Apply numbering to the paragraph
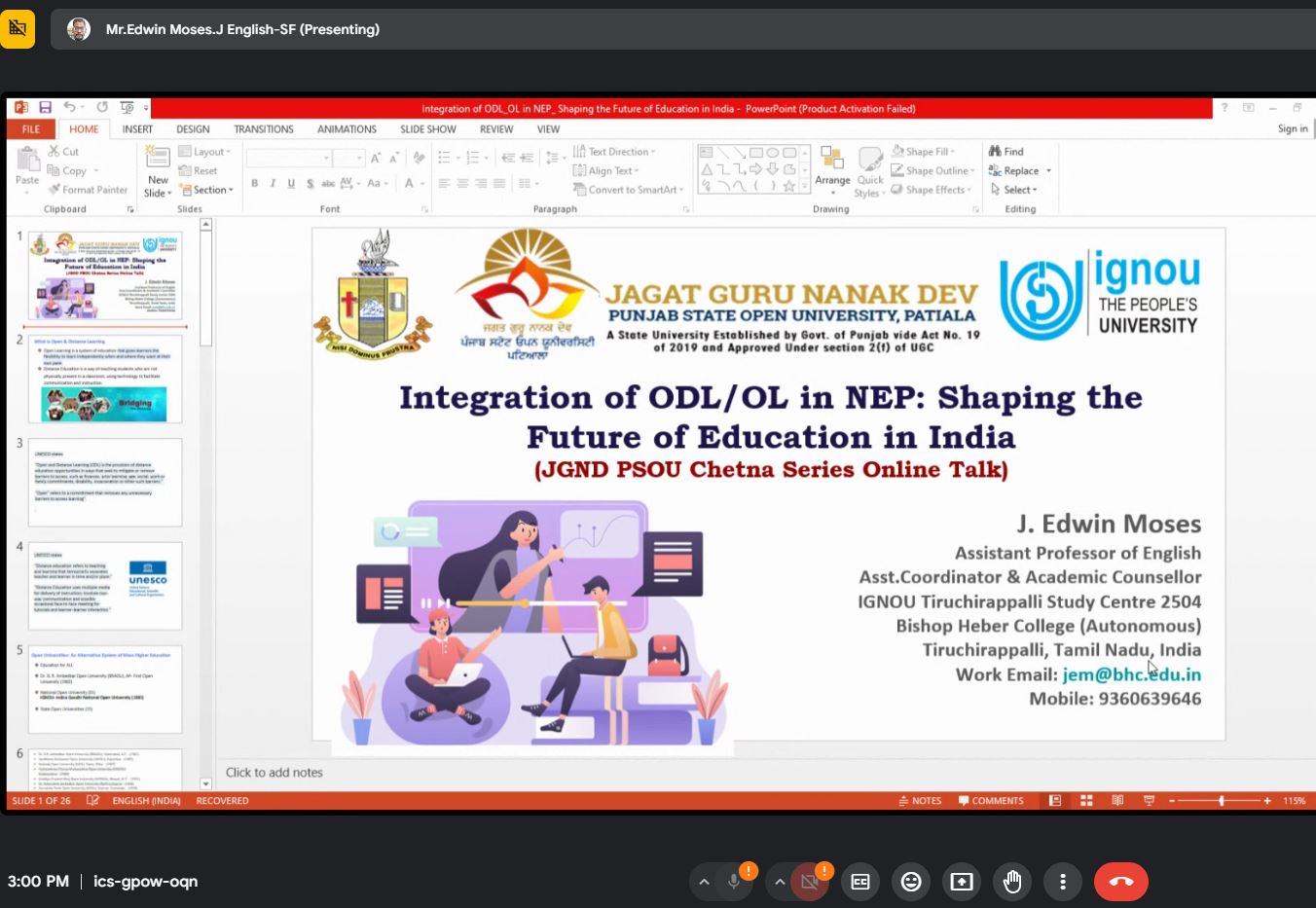This screenshot has height=908, width=1316. point(474,158)
